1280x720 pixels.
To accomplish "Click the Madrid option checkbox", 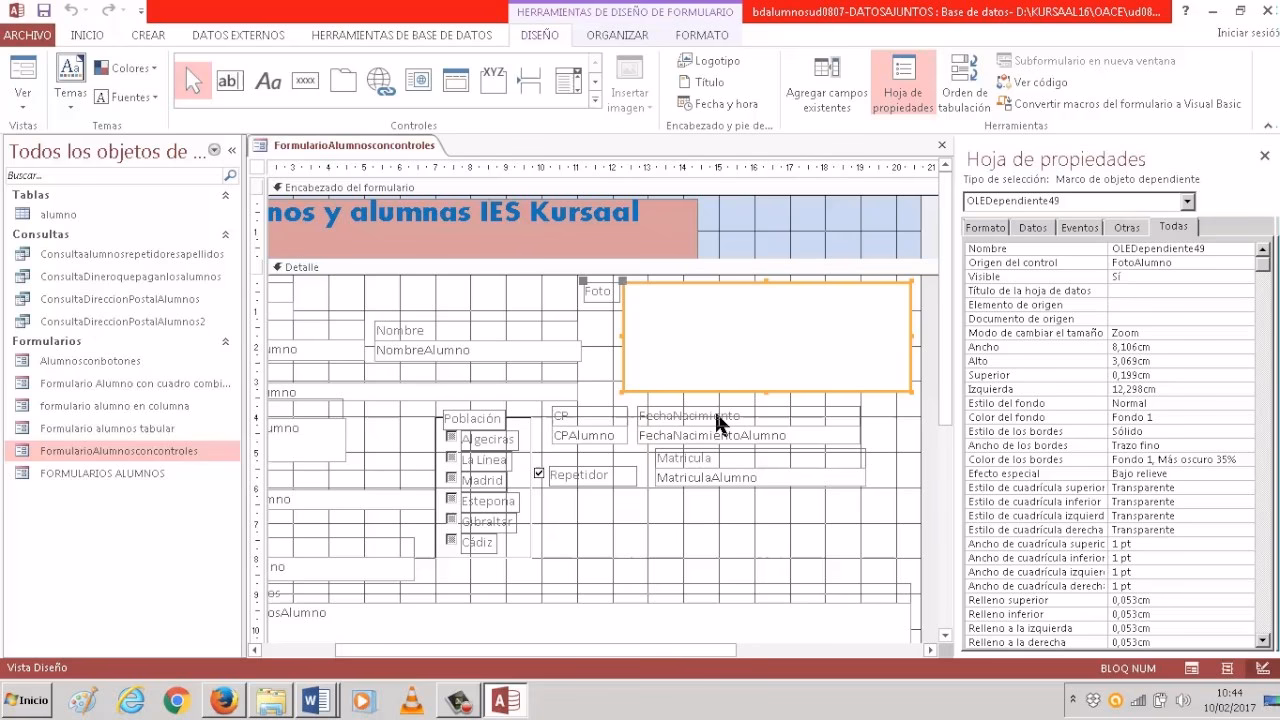I will [452, 478].
